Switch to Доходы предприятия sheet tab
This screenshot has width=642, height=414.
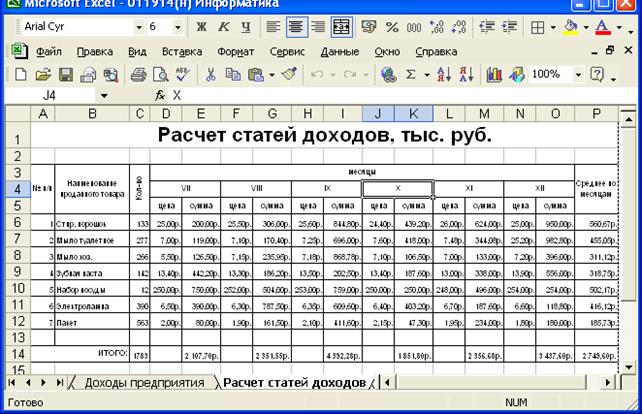144,383
